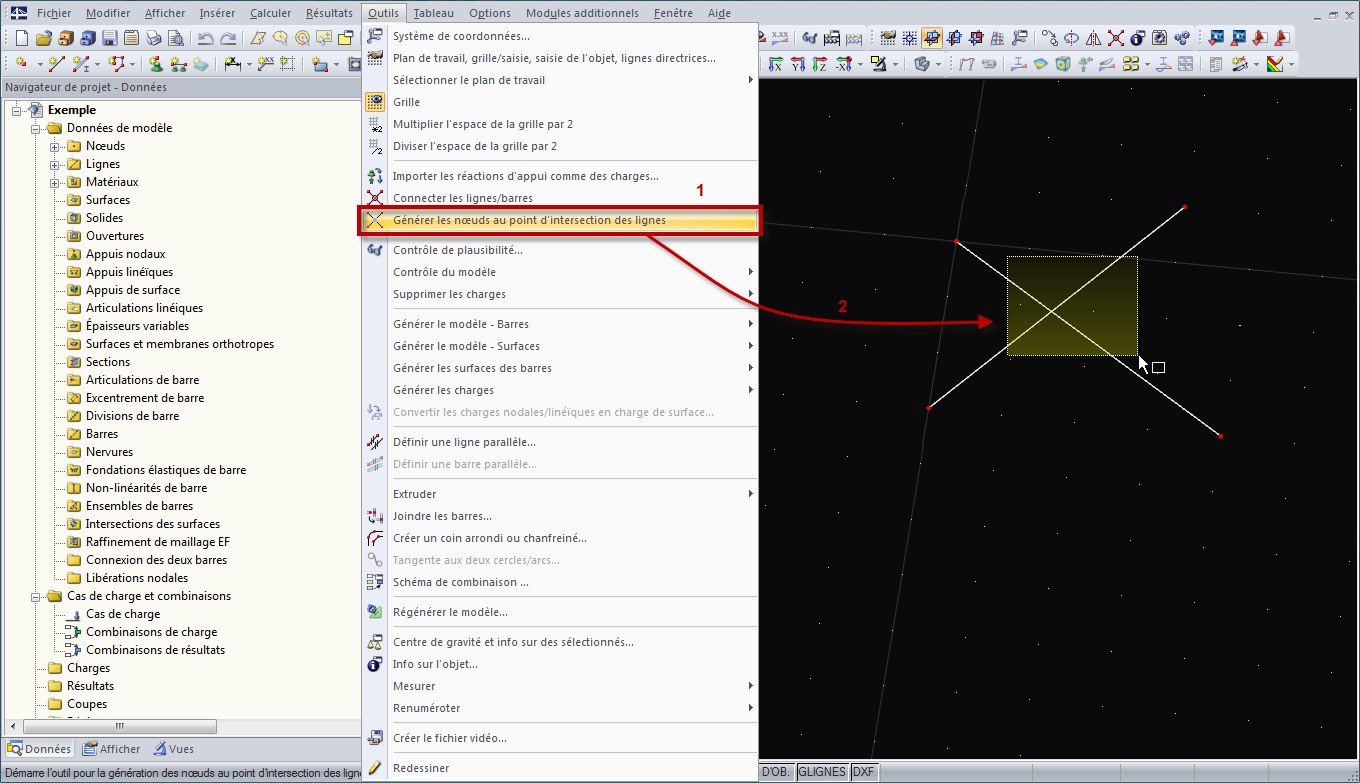Select the new node tool icon
1360x783 pixels.
[23, 64]
